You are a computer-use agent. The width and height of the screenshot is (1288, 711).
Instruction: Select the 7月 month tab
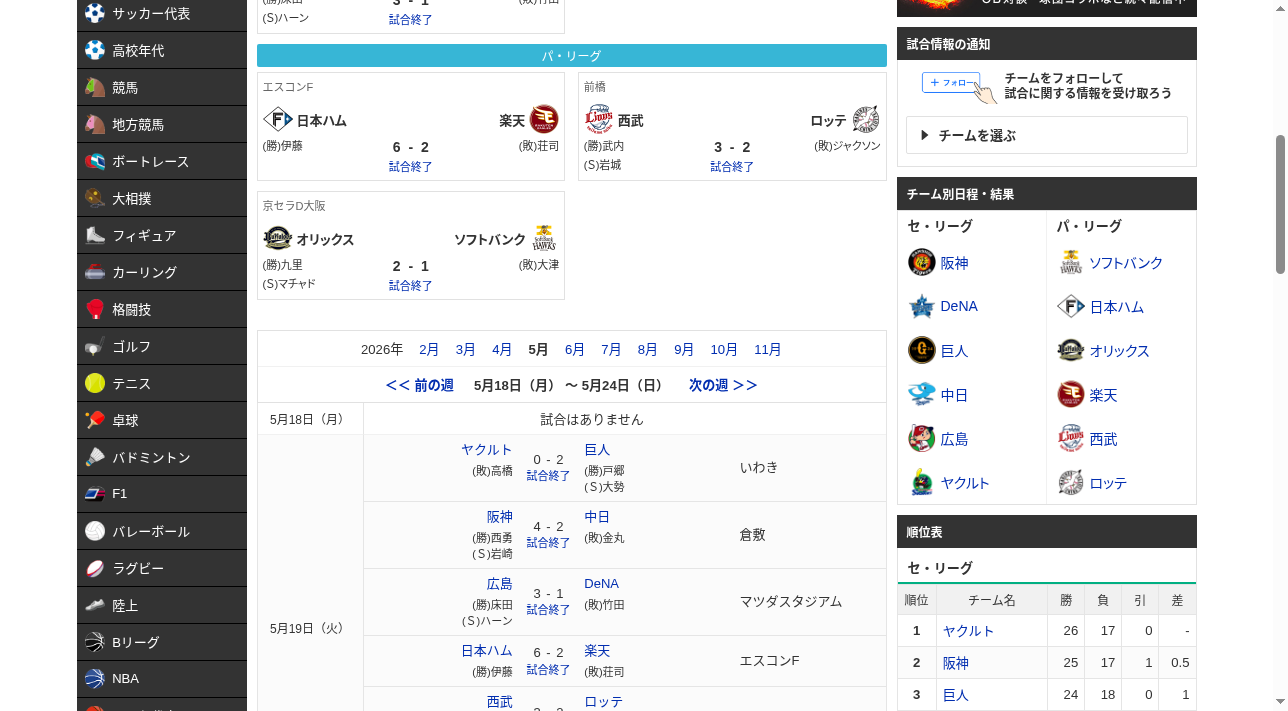pyautogui.click(x=611, y=349)
